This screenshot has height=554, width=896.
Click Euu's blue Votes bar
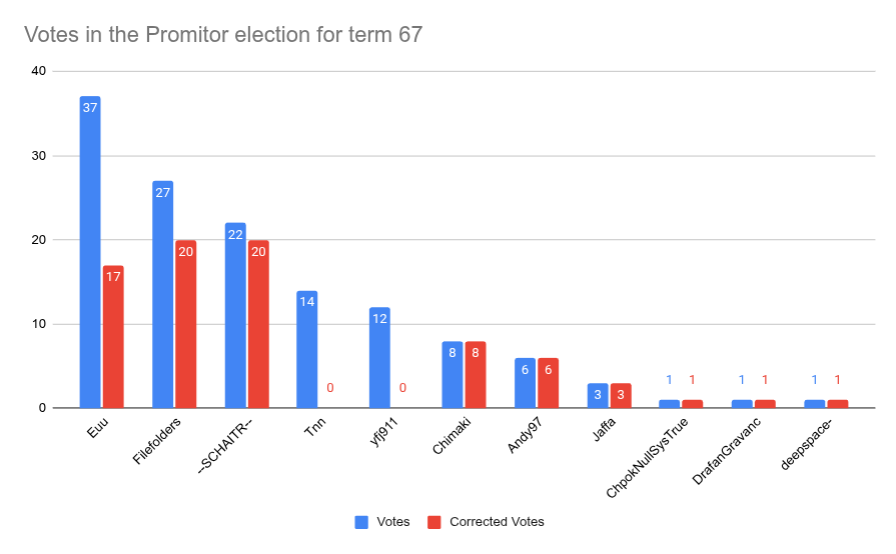pyautogui.click(x=90, y=252)
